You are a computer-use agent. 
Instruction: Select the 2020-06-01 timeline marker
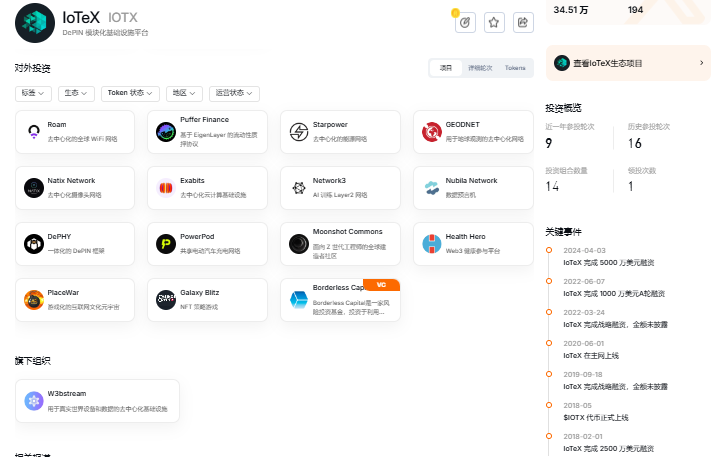549,343
